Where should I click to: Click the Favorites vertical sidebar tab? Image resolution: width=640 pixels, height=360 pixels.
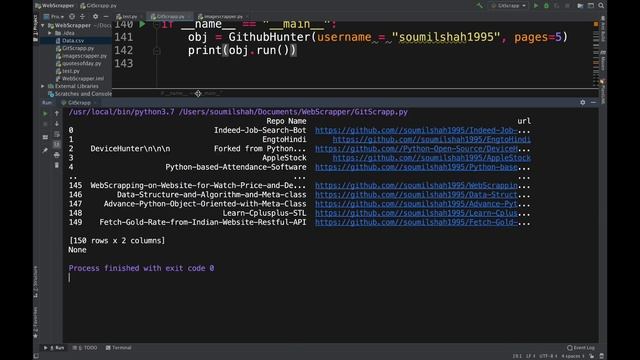click(36, 322)
